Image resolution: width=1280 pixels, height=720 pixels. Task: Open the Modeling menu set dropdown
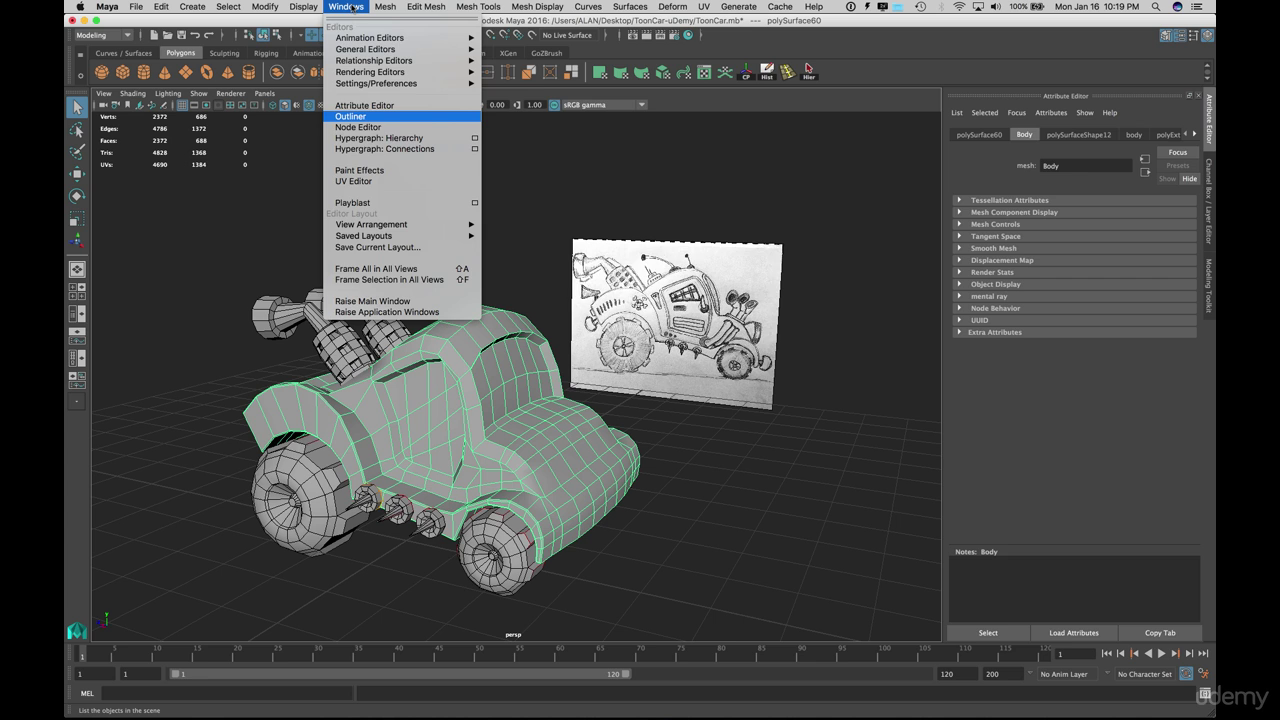click(102, 35)
